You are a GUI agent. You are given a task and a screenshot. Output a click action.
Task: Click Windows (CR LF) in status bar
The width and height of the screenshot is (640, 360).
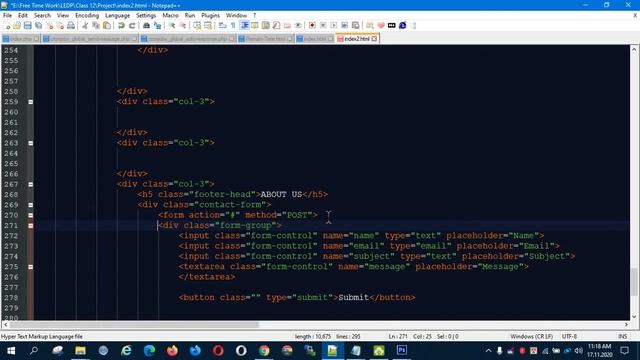pyautogui.click(x=531, y=336)
